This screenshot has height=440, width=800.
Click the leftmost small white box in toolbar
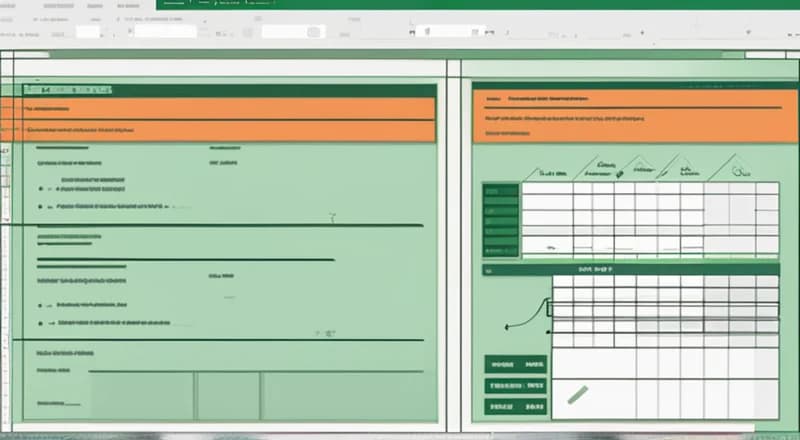[88, 32]
